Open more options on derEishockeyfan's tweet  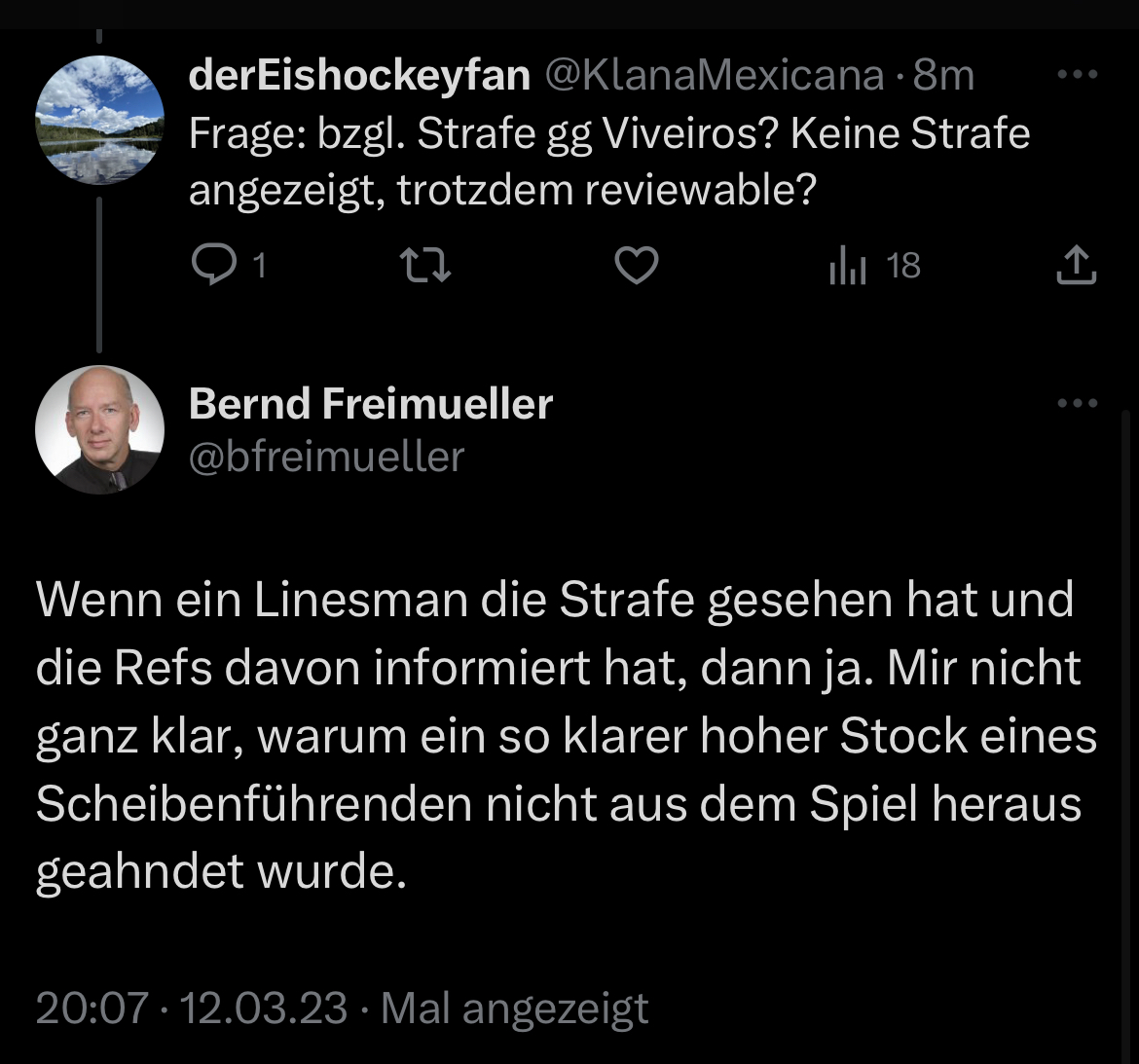pyautogui.click(x=1077, y=74)
